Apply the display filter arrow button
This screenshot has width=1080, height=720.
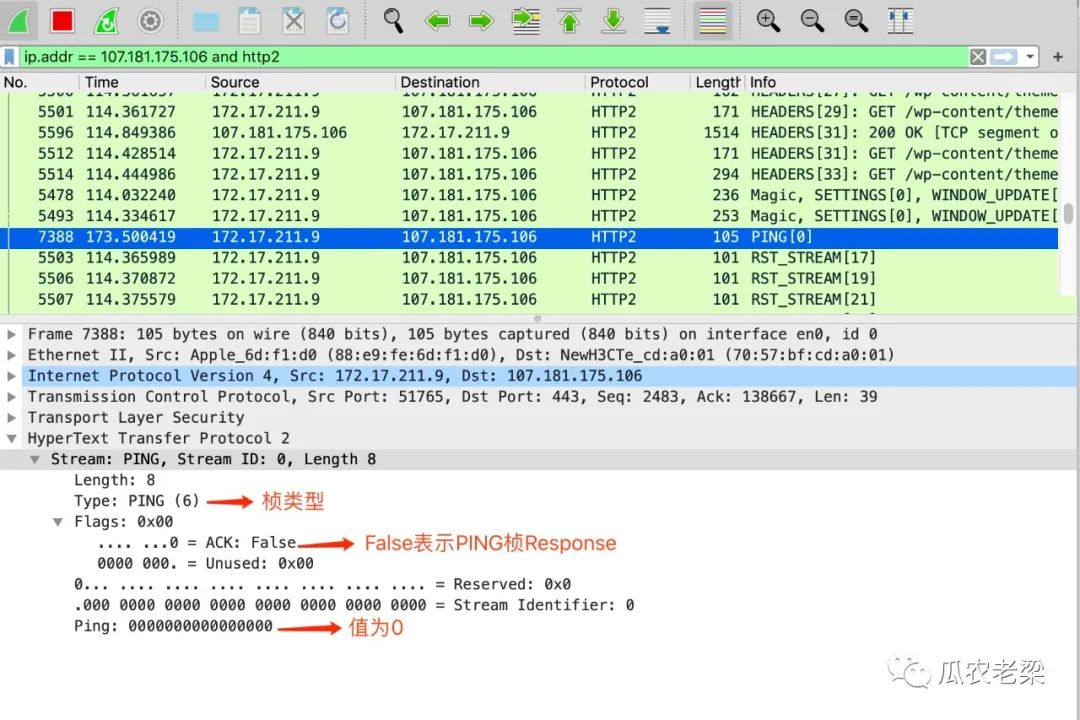1004,56
